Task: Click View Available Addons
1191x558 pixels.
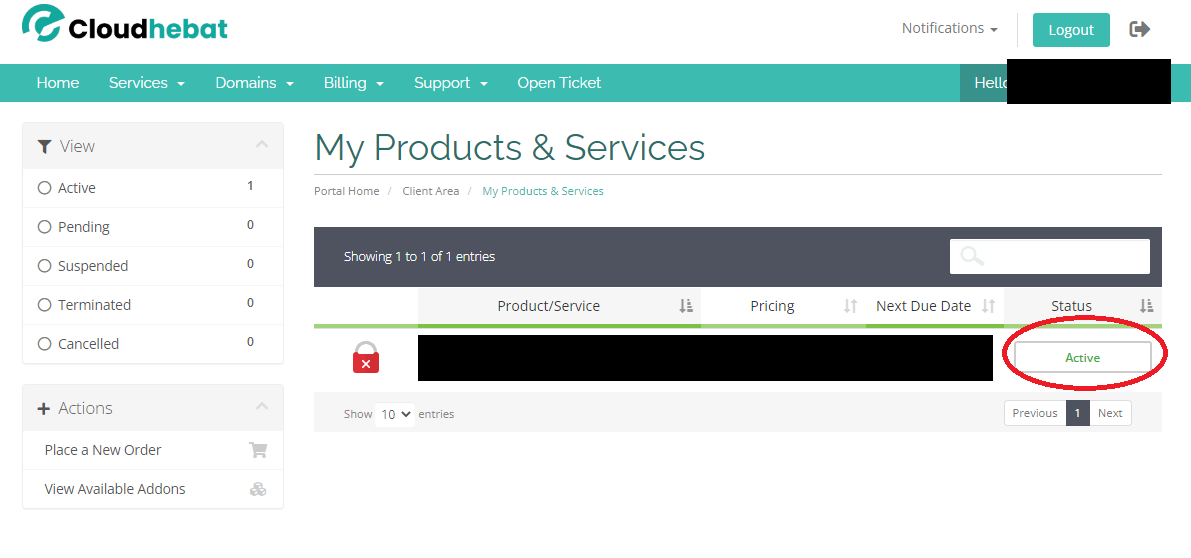Action: click(x=115, y=489)
